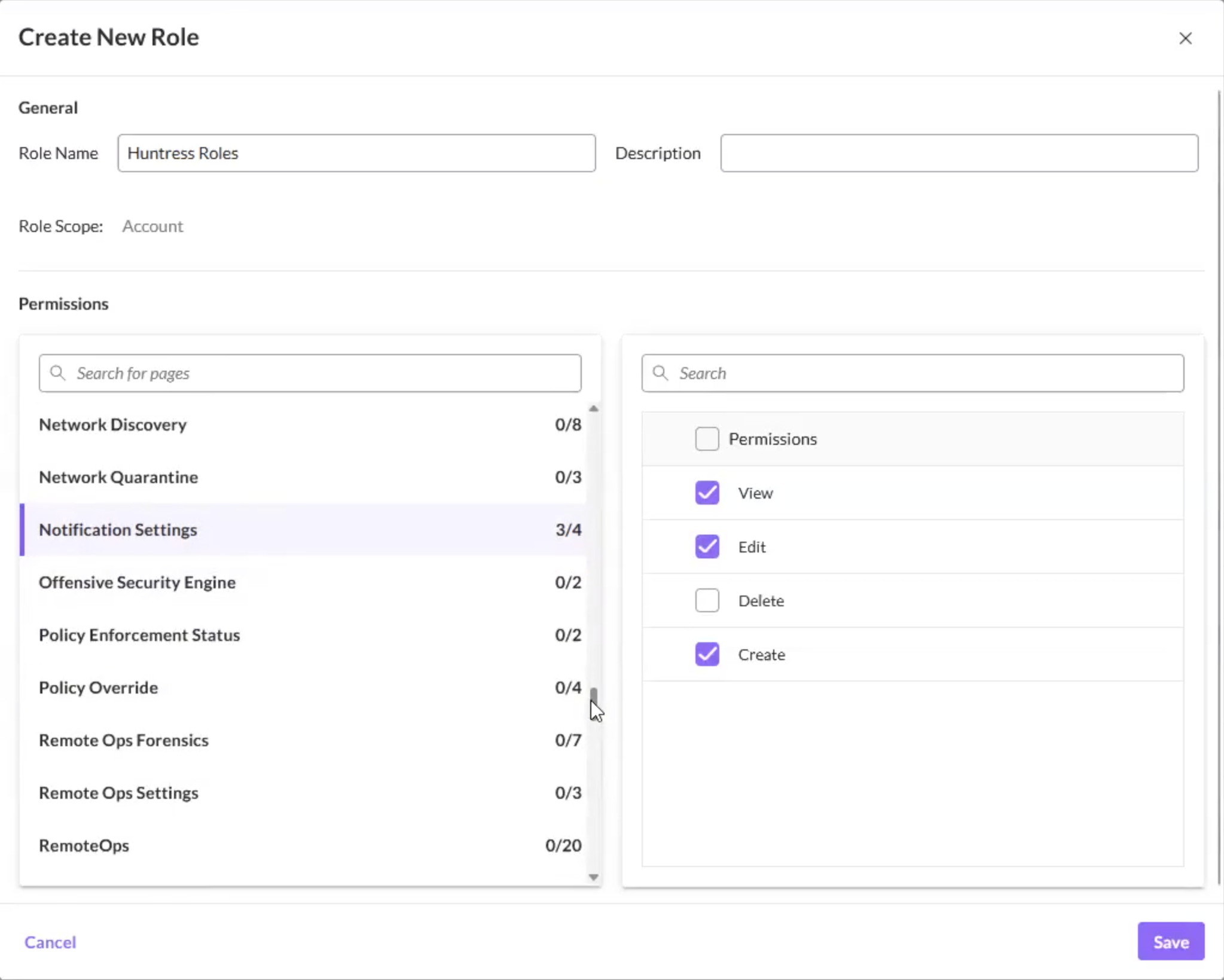Click into the Description field
1224x980 pixels.
tap(959, 153)
